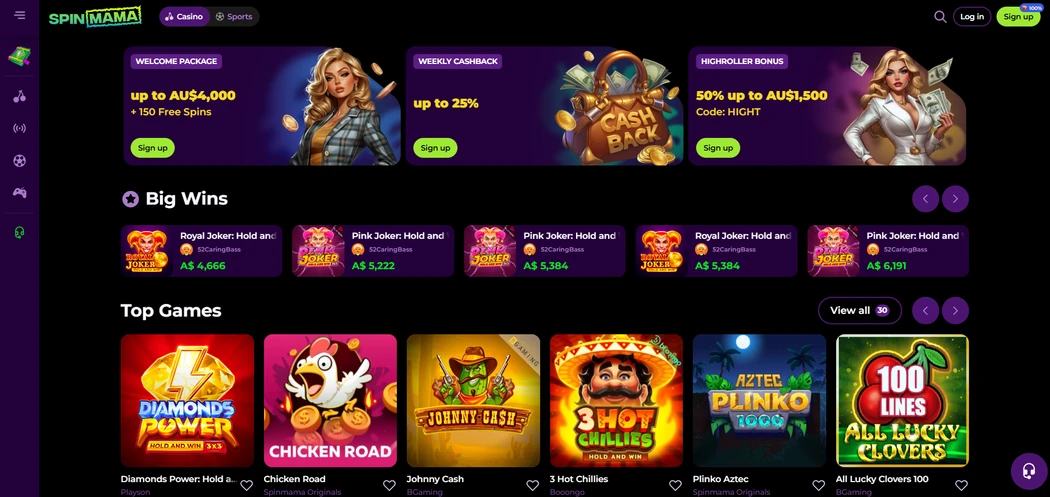Switch to the Sports tab
Viewport: 1050px width, 497px height.
coord(234,17)
